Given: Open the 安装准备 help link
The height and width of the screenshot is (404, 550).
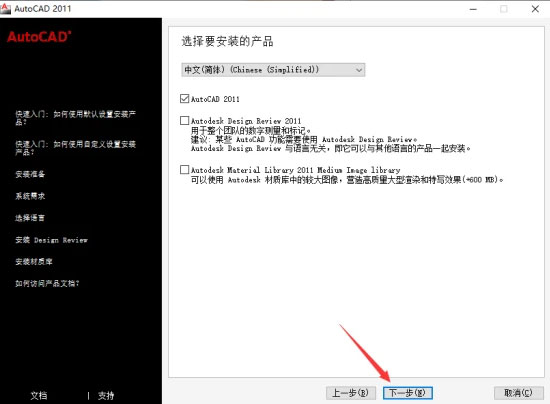Looking at the screenshot, I should [x=30, y=174].
